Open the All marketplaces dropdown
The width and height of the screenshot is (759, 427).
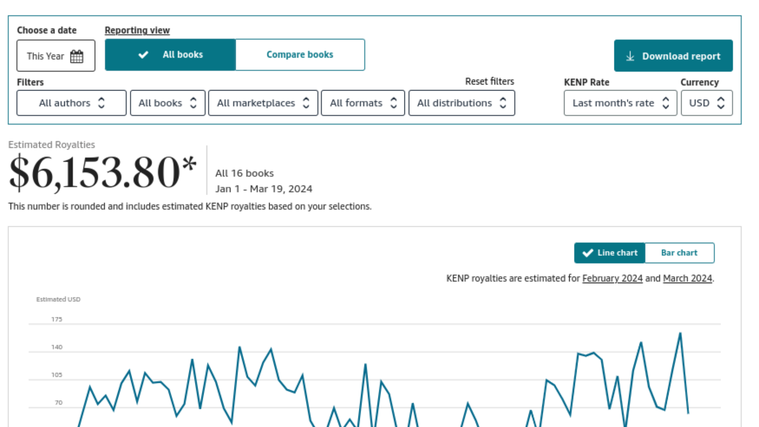(x=263, y=103)
